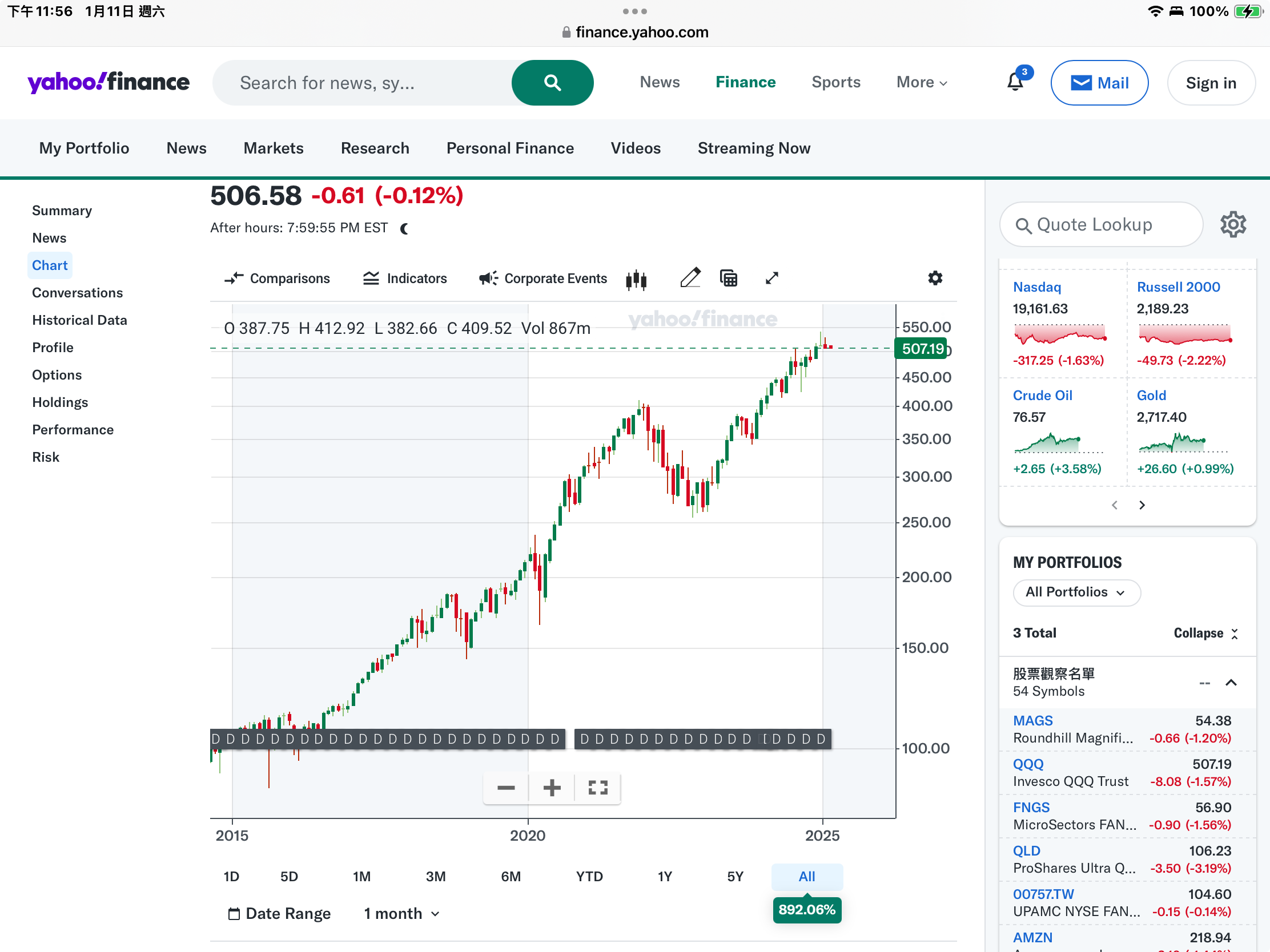Open the Crude Oil quote

tap(1043, 396)
